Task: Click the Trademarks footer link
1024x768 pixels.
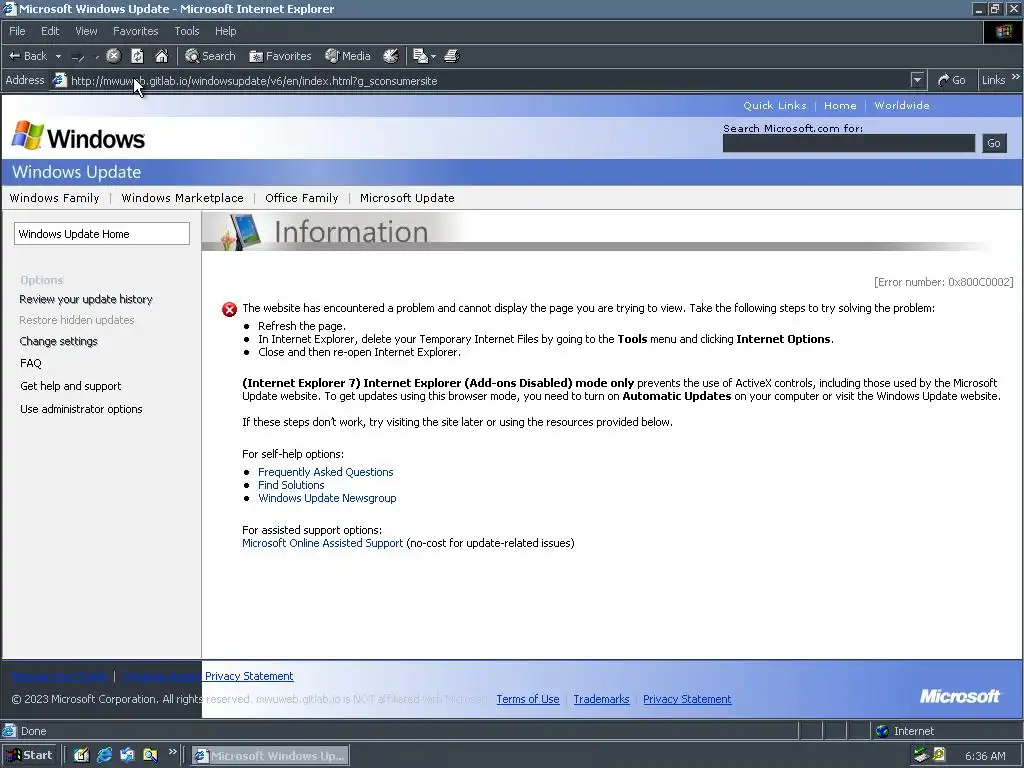Action: (x=601, y=699)
